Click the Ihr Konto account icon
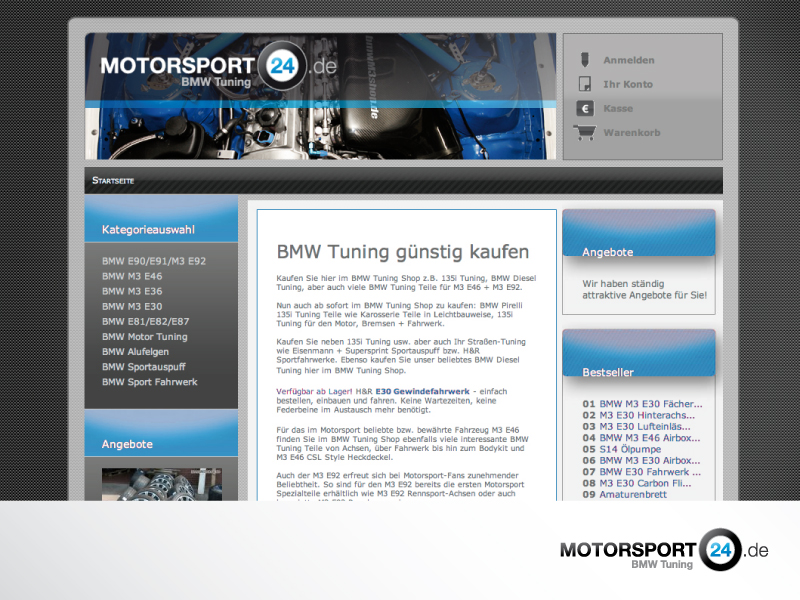800x600 pixels. [x=585, y=84]
